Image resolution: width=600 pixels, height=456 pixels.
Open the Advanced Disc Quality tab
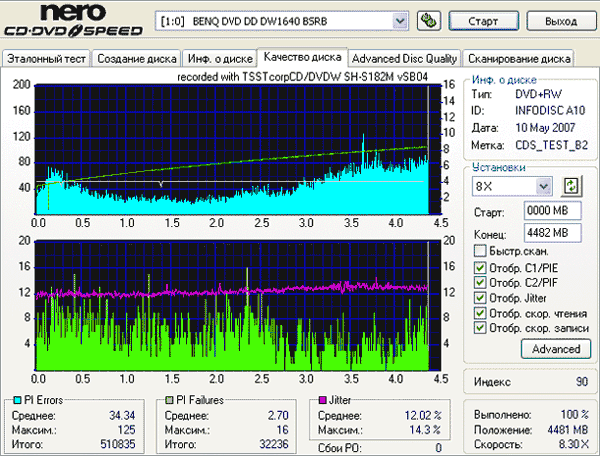click(404, 59)
